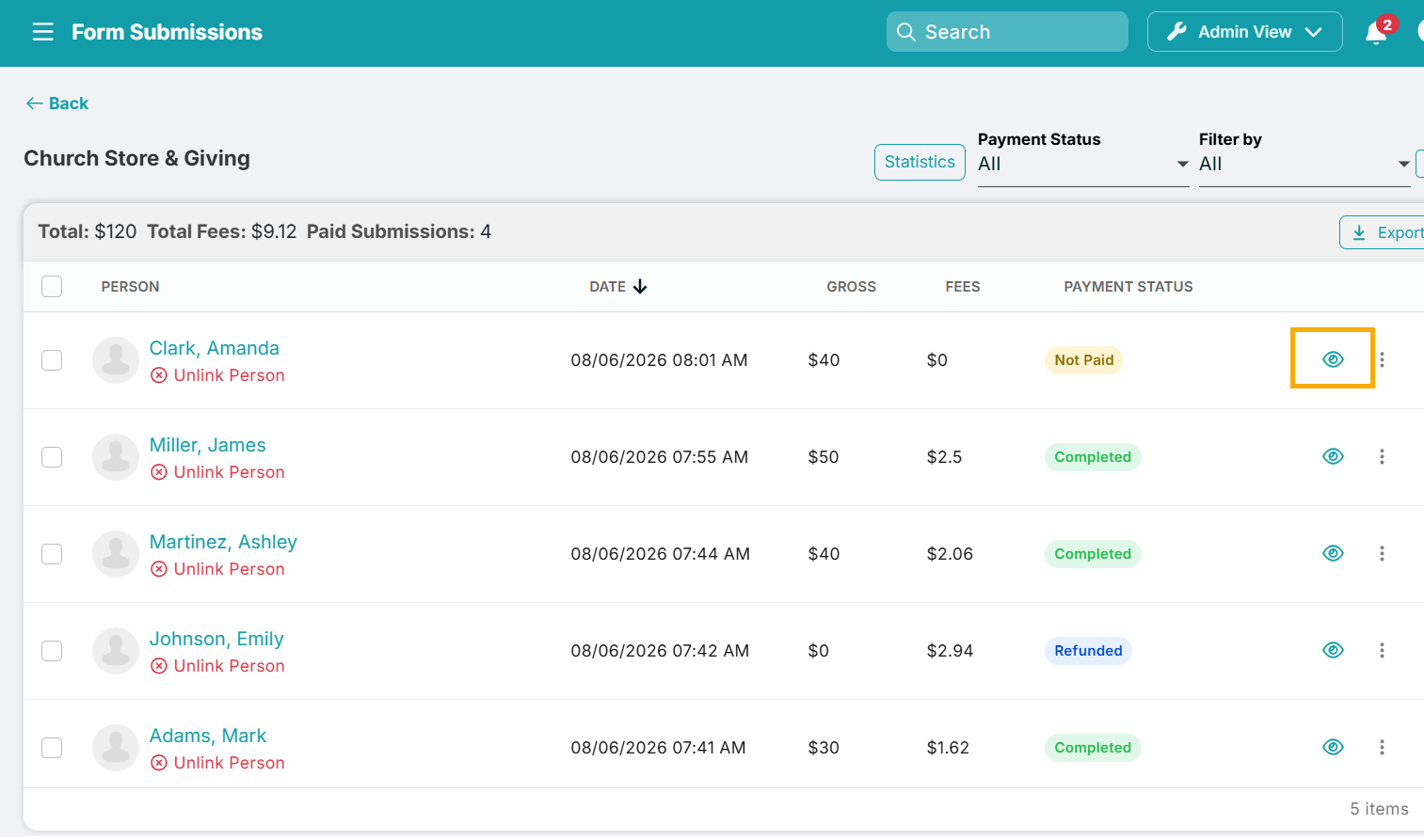Screen dimensions: 1424x840
Task: Open Miller, James profile link
Action: [208, 445]
